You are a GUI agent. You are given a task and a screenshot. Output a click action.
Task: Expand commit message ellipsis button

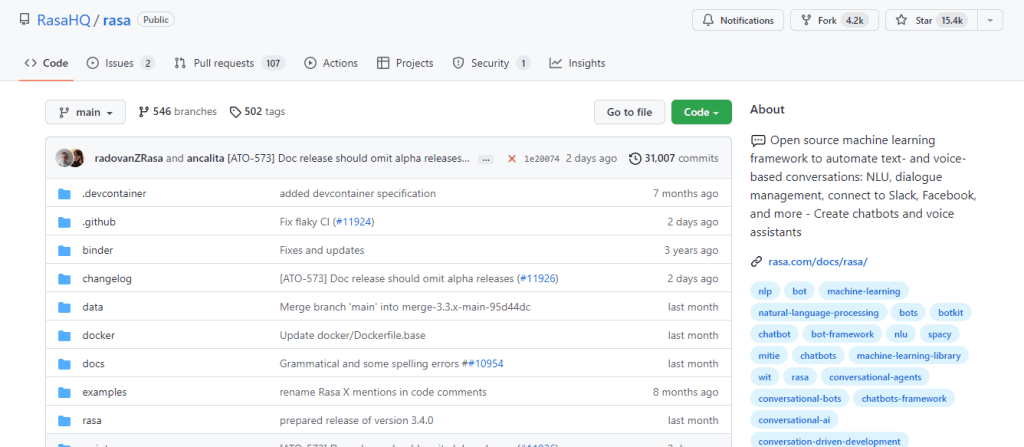pyautogui.click(x=486, y=159)
